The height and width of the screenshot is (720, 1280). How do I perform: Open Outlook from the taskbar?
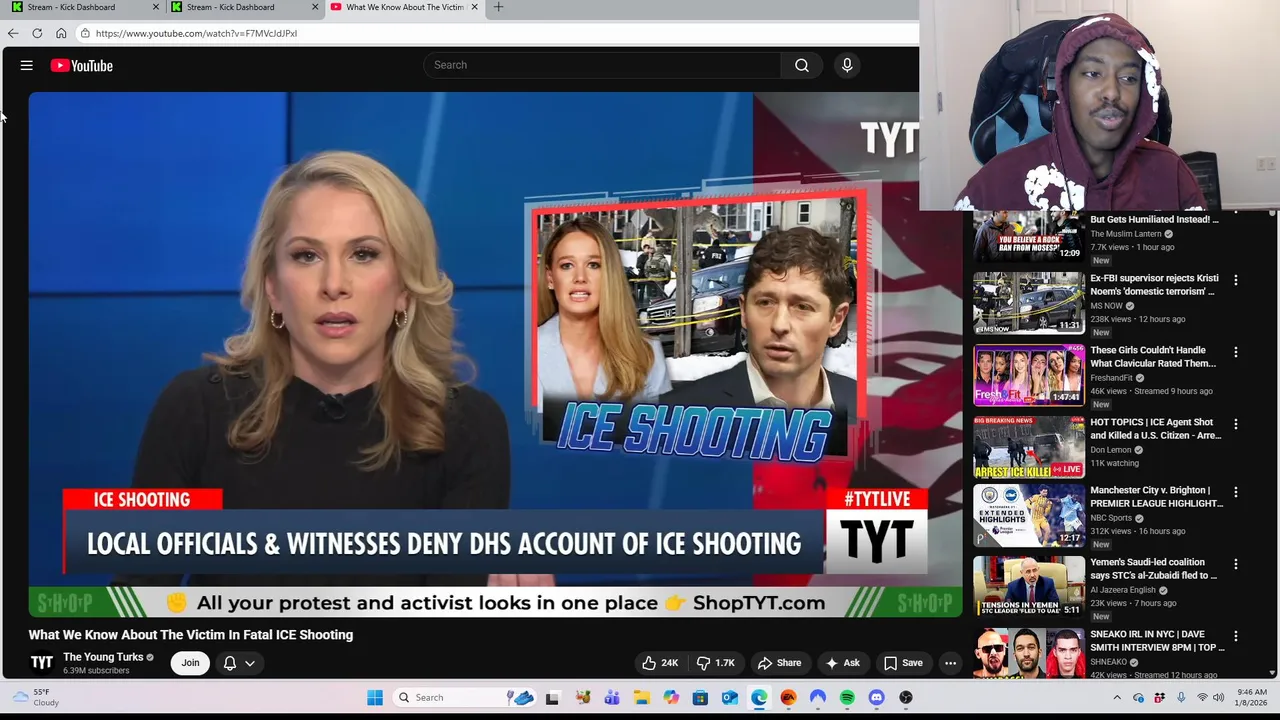pyautogui.click(x=729, y=698)
